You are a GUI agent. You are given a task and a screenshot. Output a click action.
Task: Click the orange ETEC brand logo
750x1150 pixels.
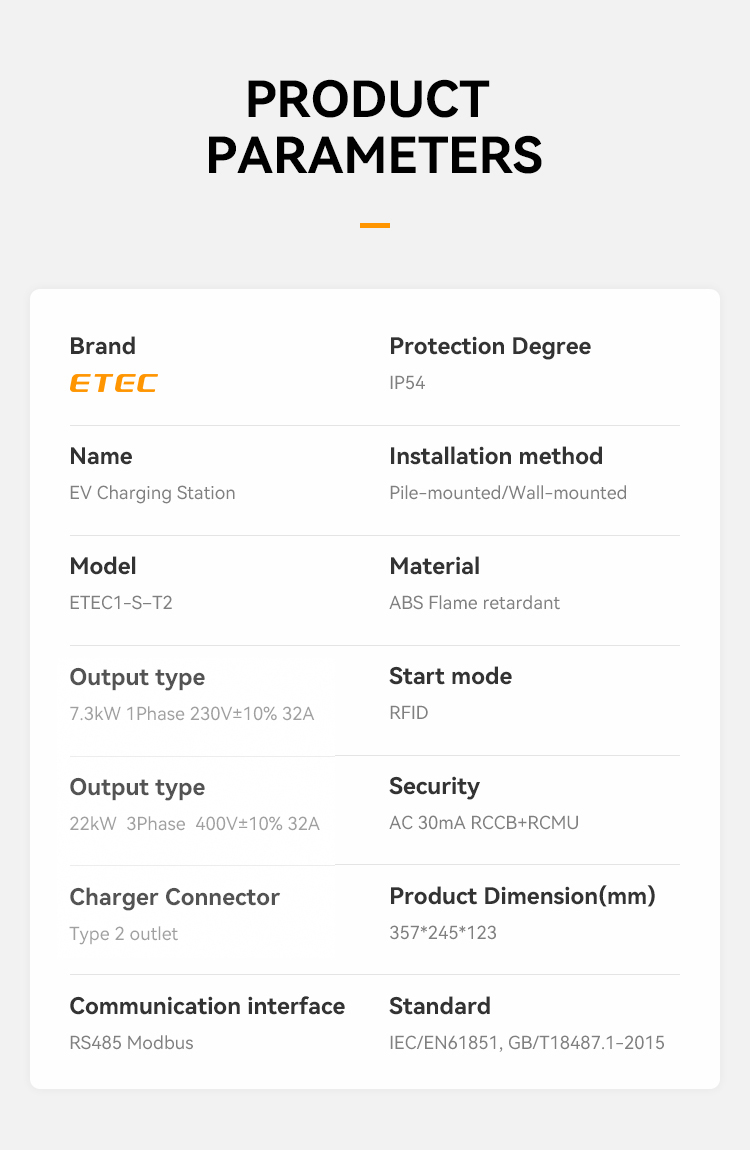click(113, 383)
